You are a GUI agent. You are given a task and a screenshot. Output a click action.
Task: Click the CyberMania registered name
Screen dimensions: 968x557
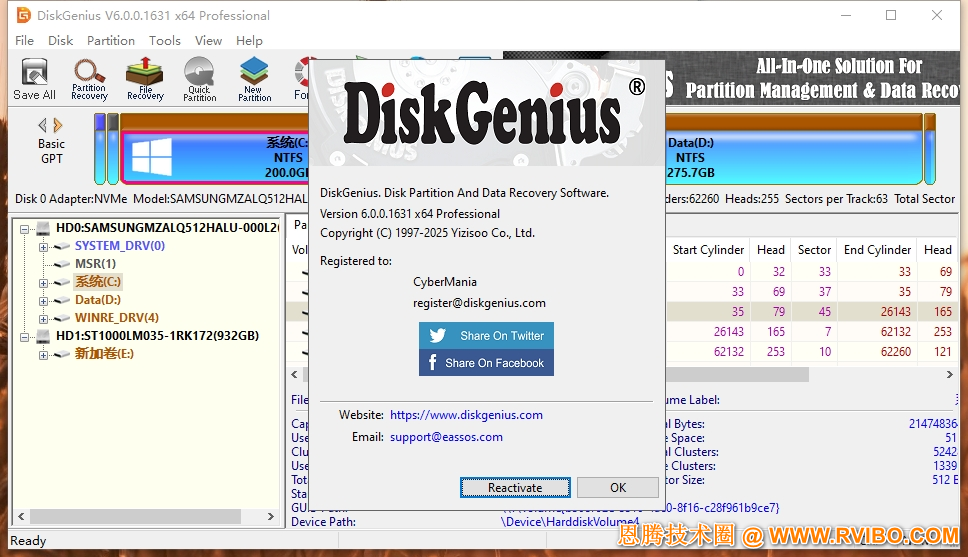click(444, 282)
